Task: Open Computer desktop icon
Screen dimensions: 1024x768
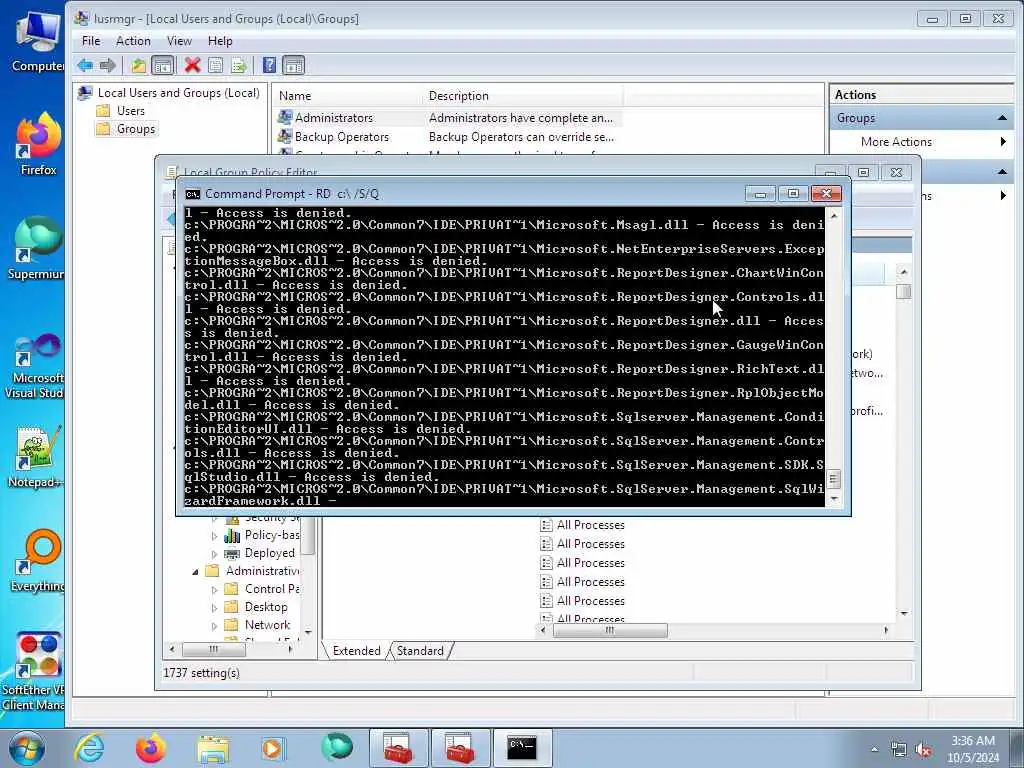Action: click(38, 40)
